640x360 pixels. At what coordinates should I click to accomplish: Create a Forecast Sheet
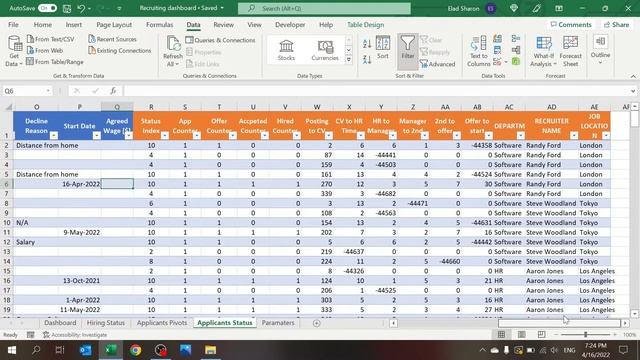570,51
